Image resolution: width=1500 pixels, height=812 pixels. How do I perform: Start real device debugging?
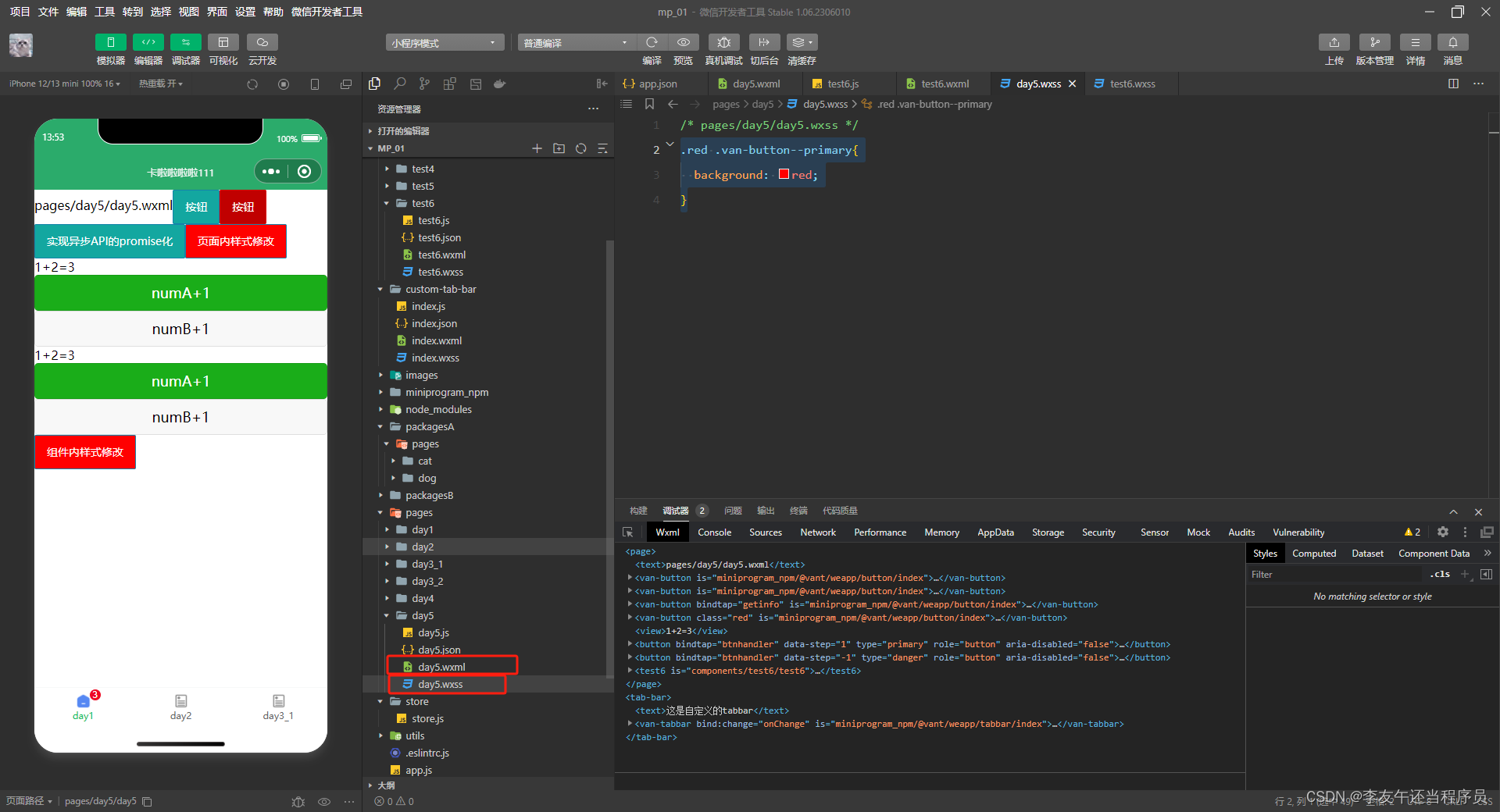(x=723, y=42)
